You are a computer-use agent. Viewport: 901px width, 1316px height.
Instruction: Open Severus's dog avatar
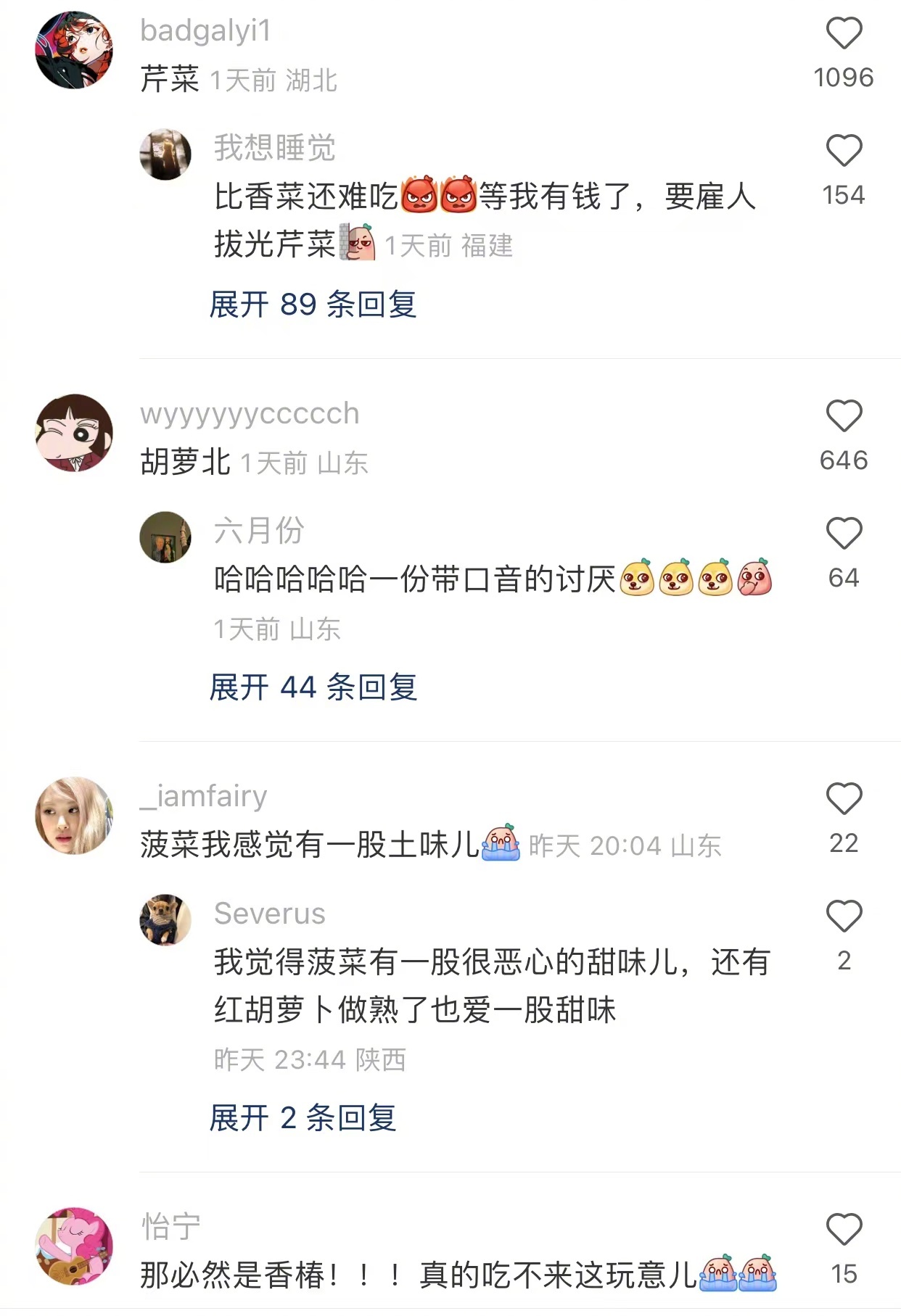pos(165,920)
